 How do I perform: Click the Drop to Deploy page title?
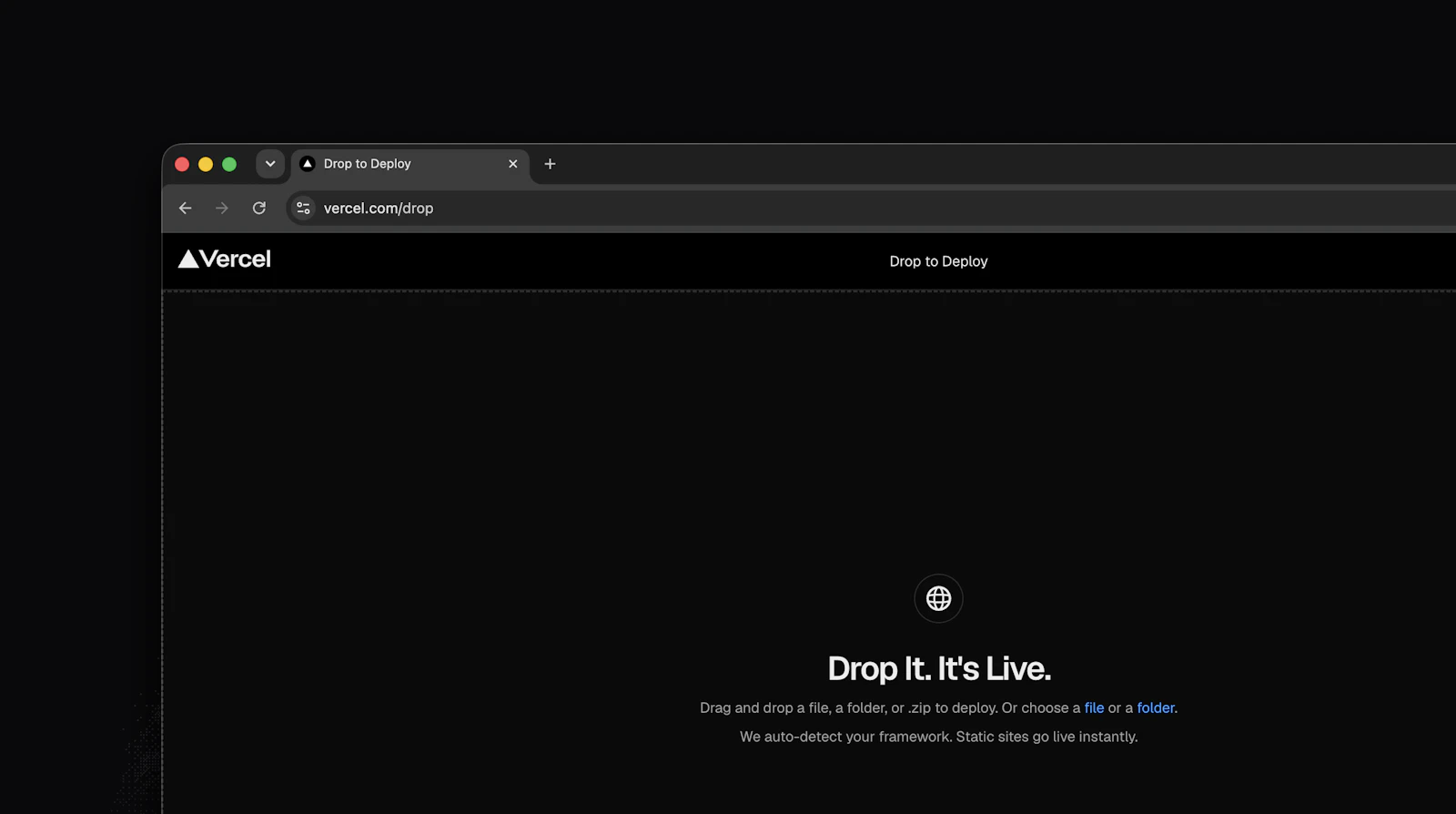(938, 261)
